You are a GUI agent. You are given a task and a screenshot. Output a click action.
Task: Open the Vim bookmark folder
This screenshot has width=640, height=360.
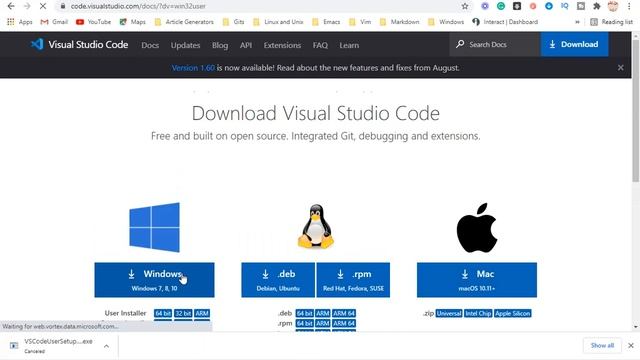[x=360, y=22]
